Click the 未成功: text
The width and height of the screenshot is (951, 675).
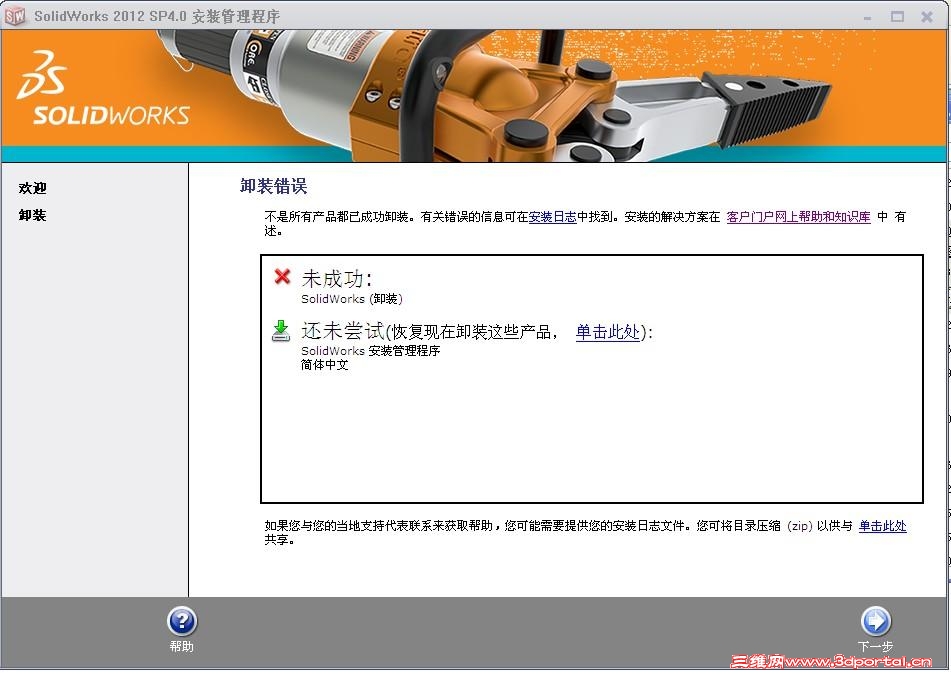[x=337, y=279]
